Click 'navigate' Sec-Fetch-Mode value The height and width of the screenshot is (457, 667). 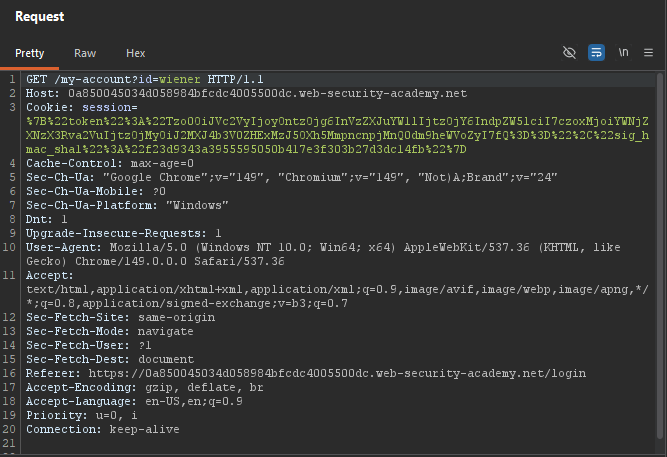pyautogui.click(x=165, y=331)
